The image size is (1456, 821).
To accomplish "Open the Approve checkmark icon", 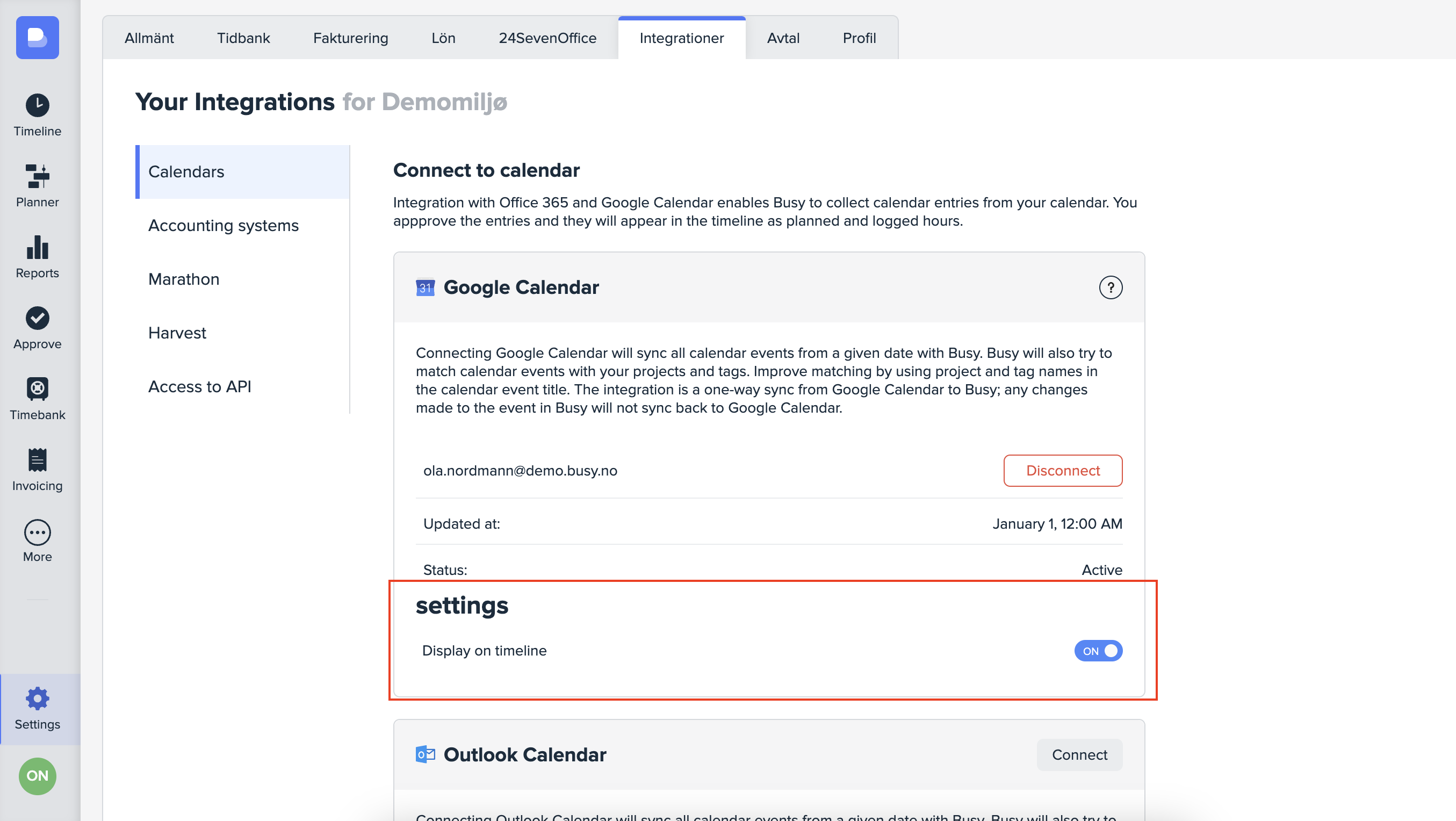I will pyautogui.click(x=37, y=318).
